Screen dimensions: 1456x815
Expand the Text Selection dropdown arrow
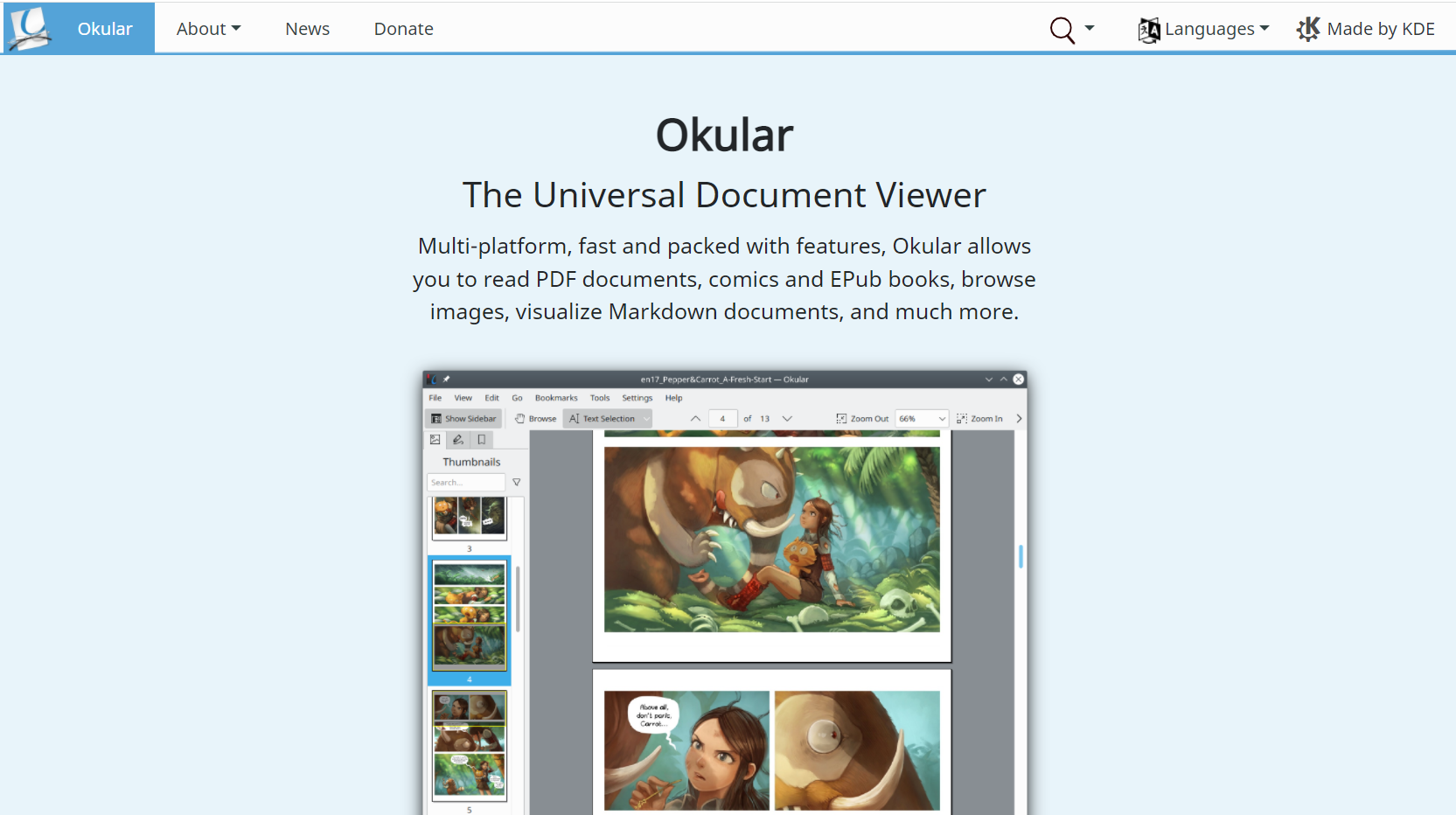[647, 419]
